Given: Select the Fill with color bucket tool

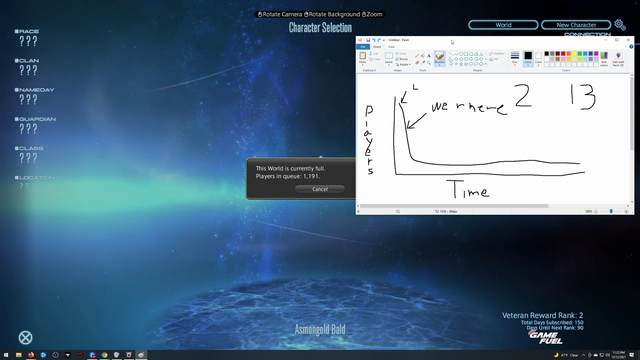Looking at the screenshot, I should [423, 56].
